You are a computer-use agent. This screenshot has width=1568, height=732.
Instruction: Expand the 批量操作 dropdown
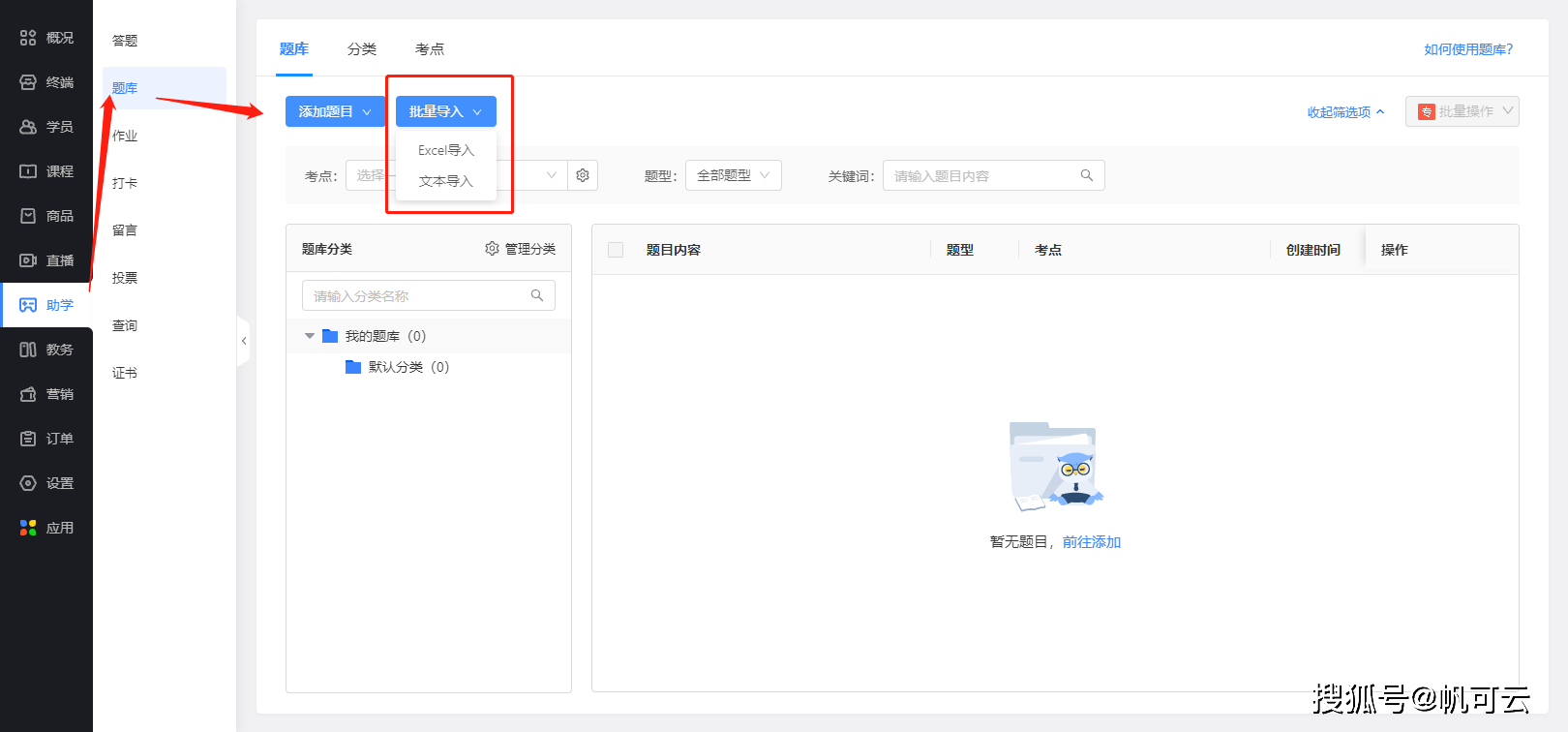(x=1462, y=111)
